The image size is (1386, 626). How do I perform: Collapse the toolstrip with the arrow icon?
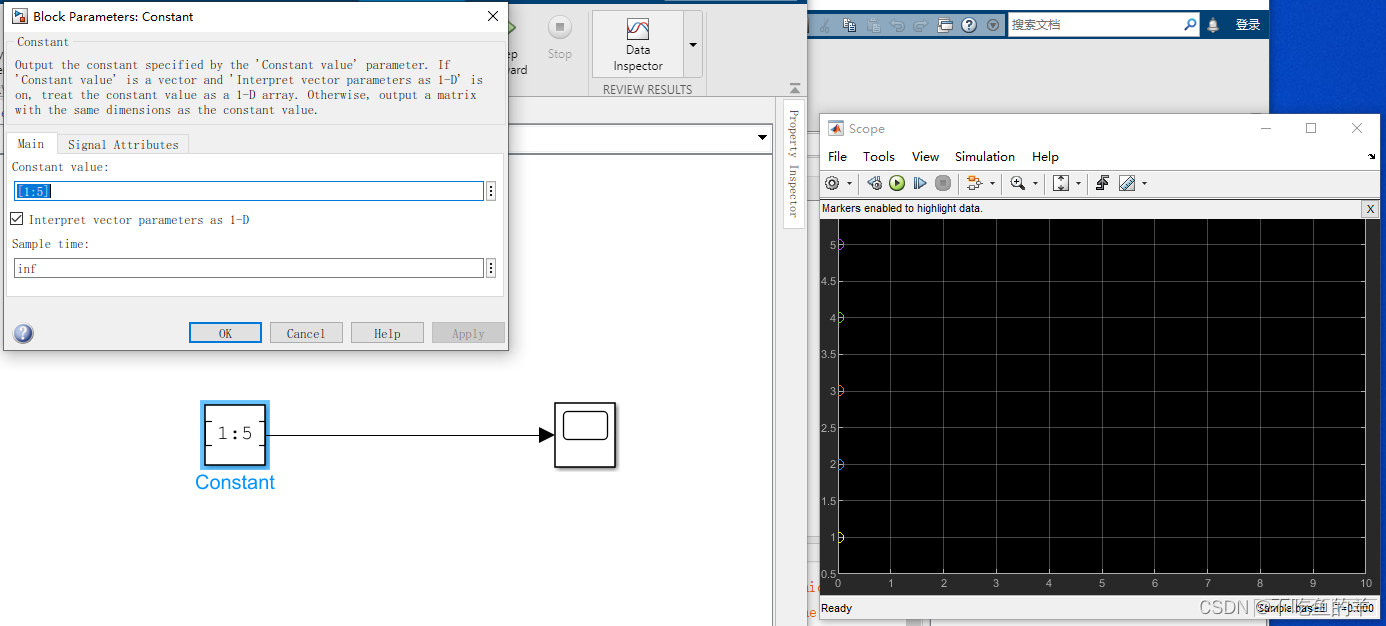795,88
